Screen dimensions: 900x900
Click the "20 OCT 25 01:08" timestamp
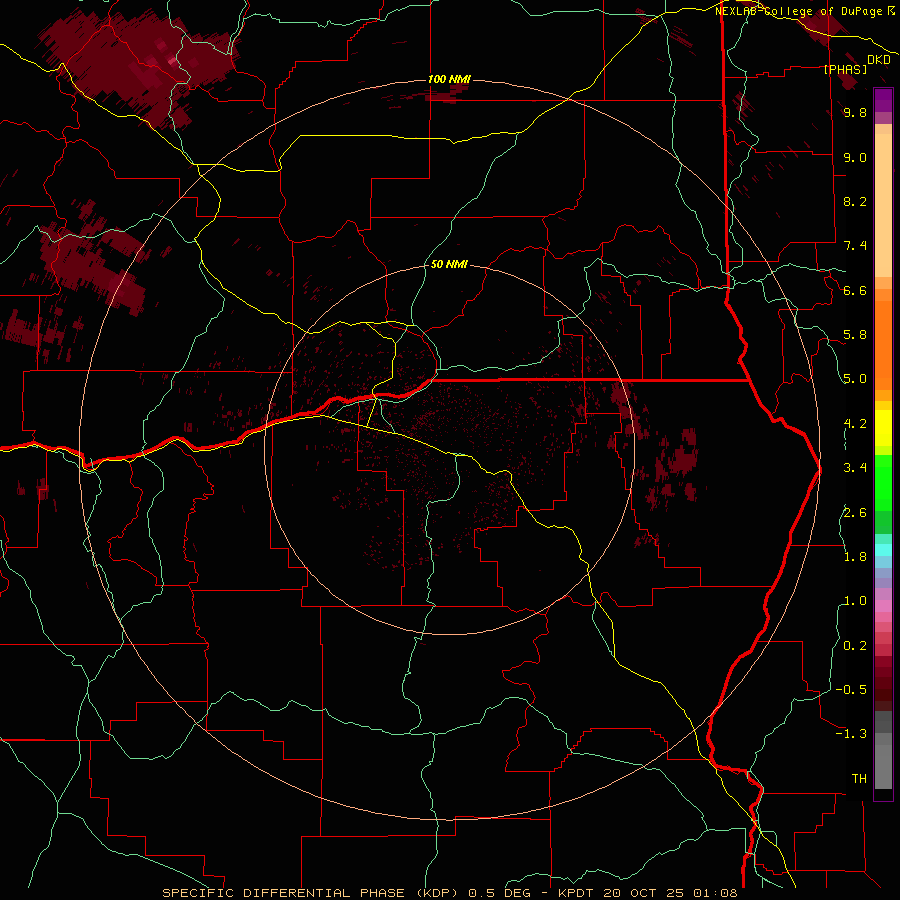[670, 893]
